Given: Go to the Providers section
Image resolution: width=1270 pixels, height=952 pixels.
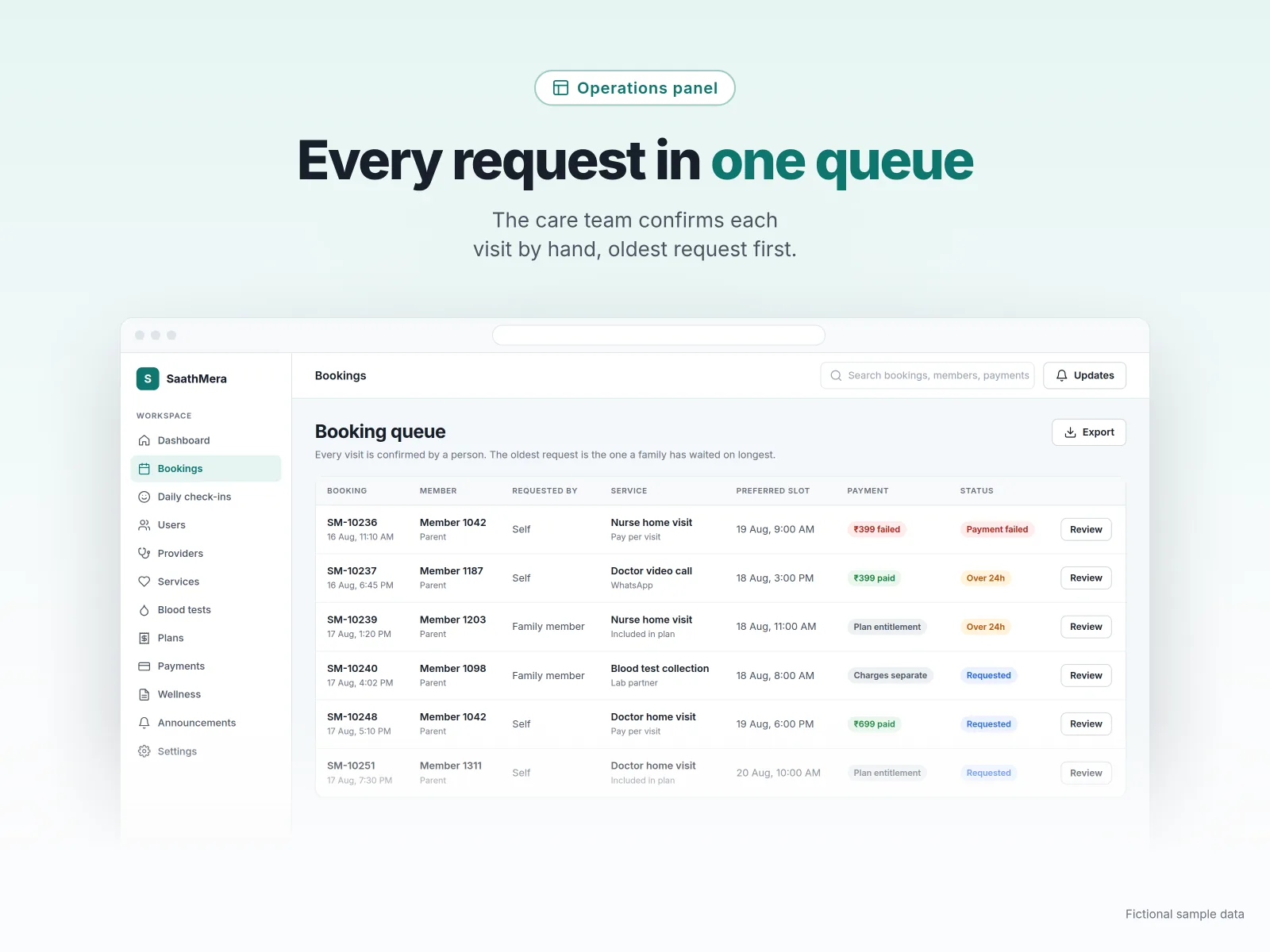Looking at the screenshot, I should (206, 553).
